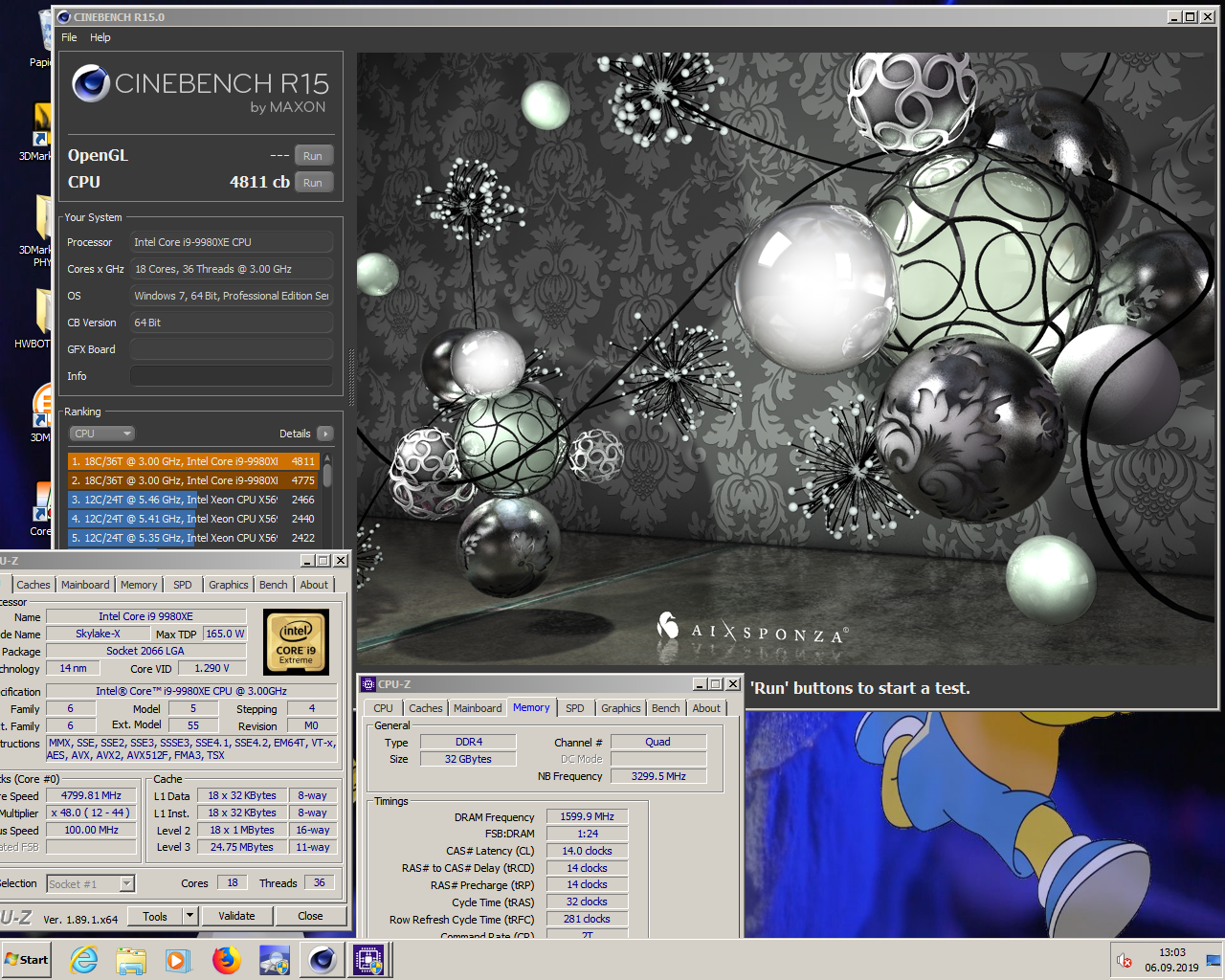Switch to SPD tab in CPU-Z Memory window

tap(574, 708)
